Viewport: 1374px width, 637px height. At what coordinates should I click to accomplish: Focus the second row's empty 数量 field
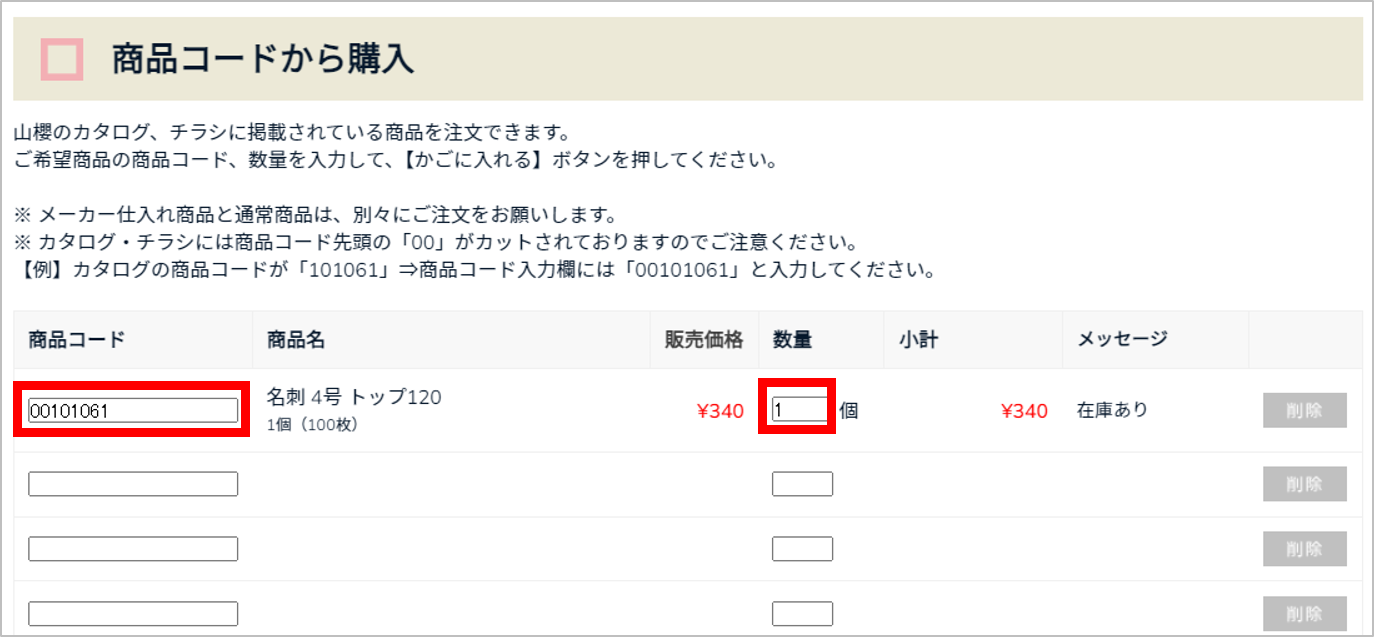[802, 484]
